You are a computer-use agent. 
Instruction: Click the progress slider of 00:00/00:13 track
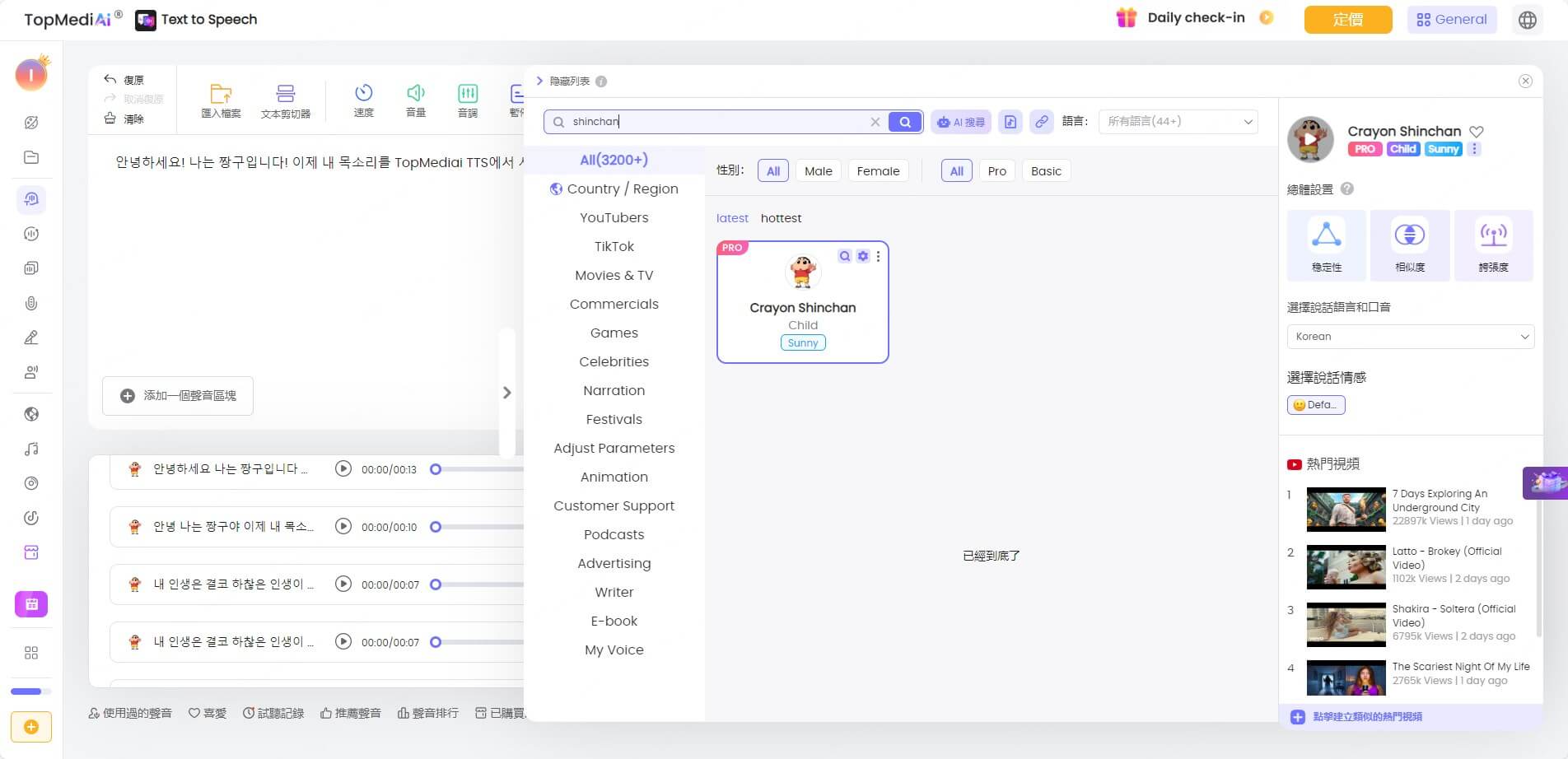(478, 469)
